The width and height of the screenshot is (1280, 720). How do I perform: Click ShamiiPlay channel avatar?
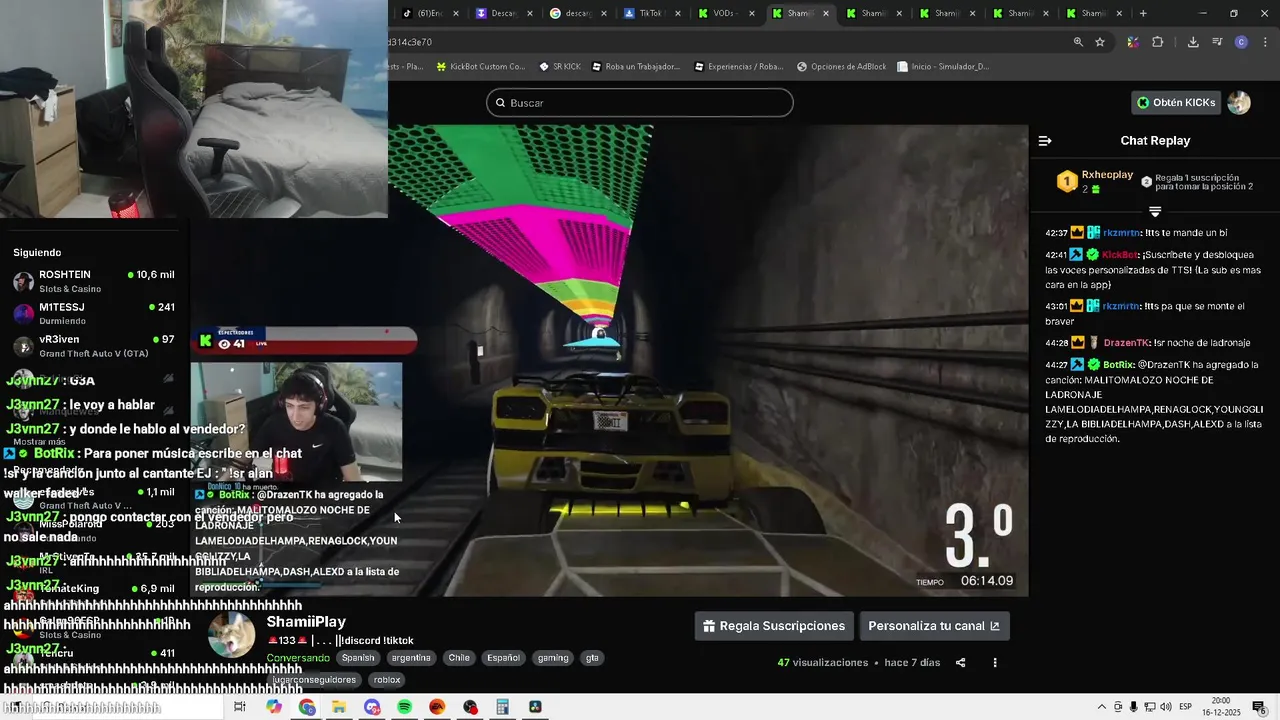coord(231,635)
